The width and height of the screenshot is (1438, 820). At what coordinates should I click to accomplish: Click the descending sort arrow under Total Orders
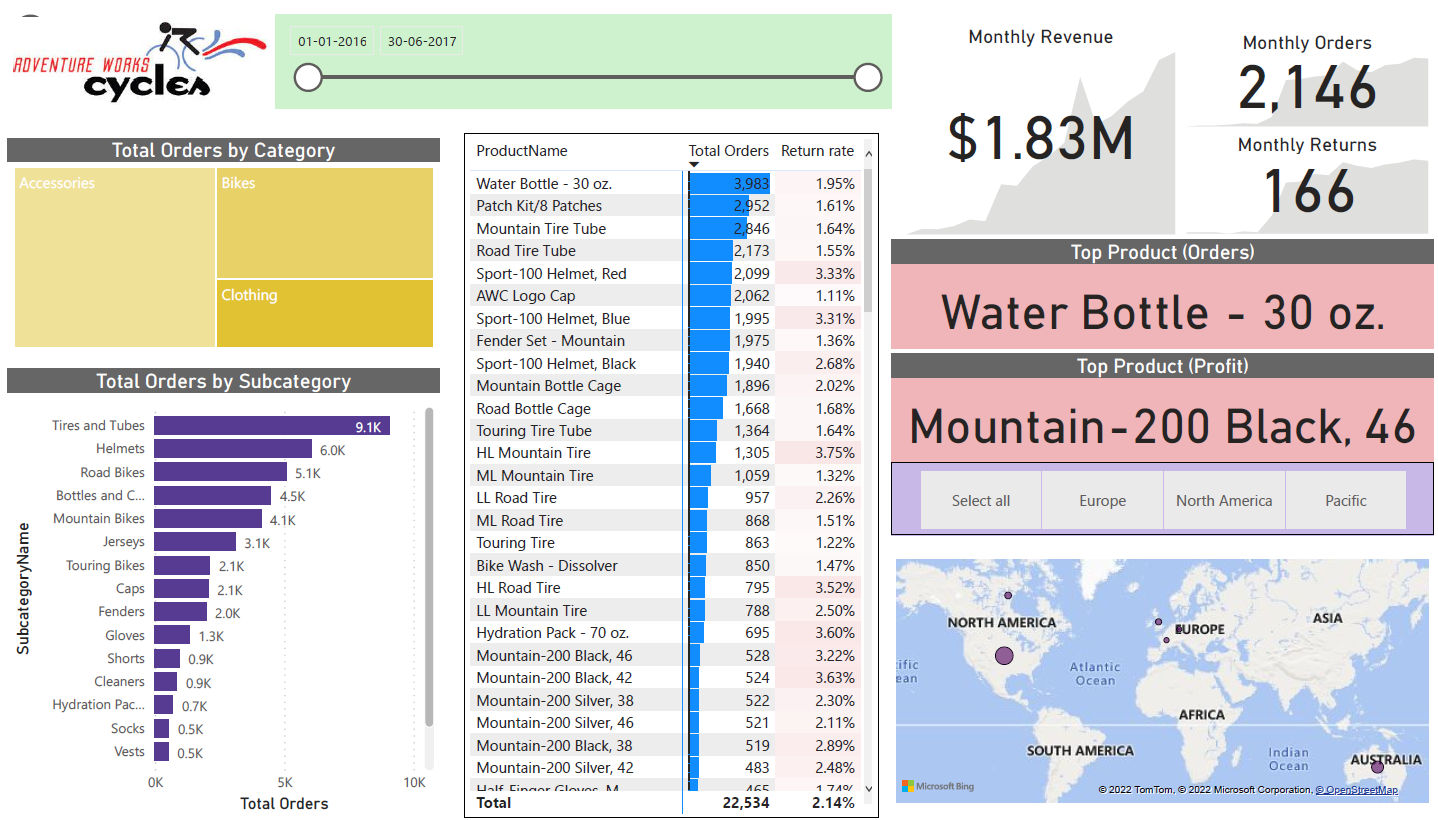(692, 164)
